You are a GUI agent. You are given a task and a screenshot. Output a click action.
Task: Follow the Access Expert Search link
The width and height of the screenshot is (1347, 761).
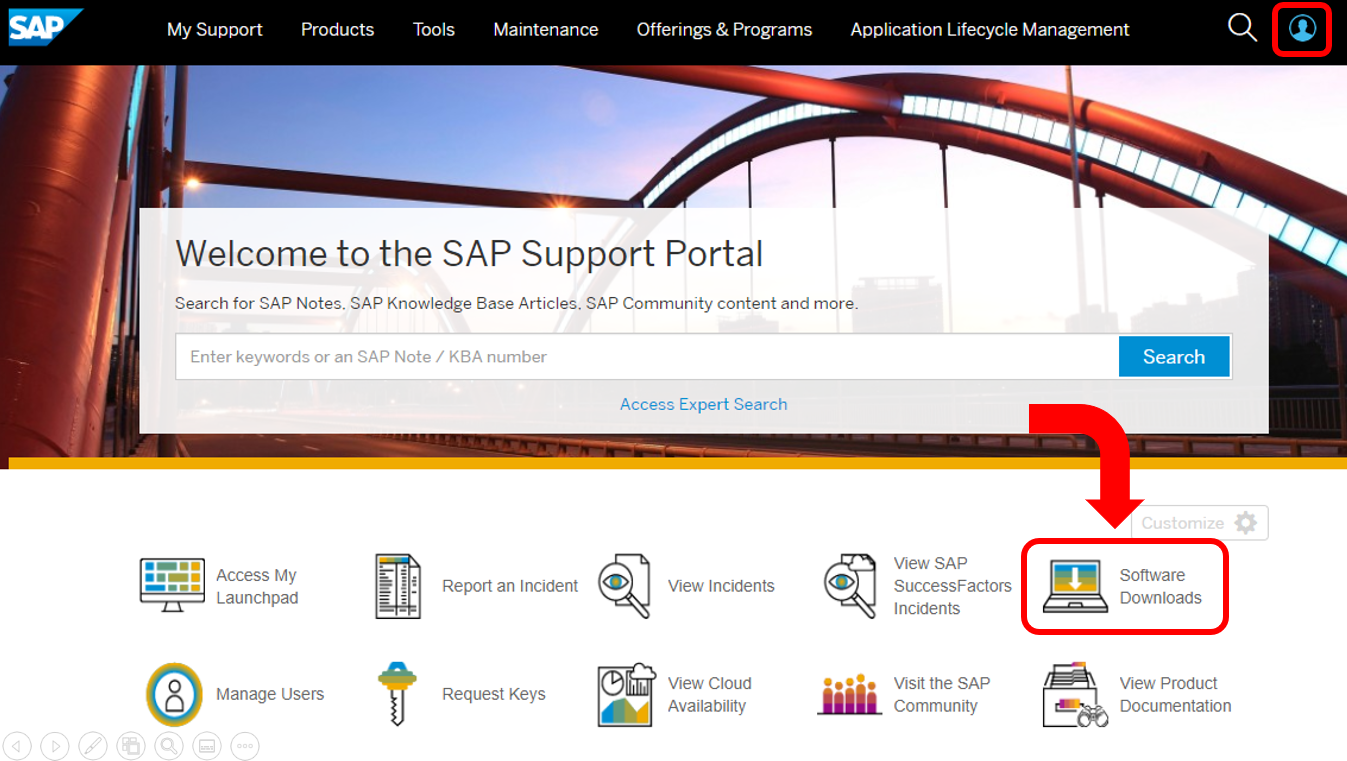coord(703,404)
